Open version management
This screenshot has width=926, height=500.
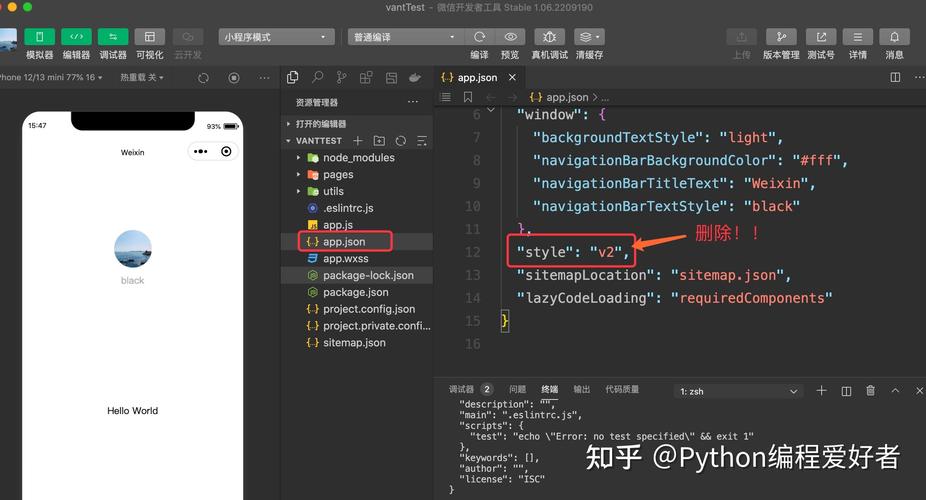click(x=781, y=37)
